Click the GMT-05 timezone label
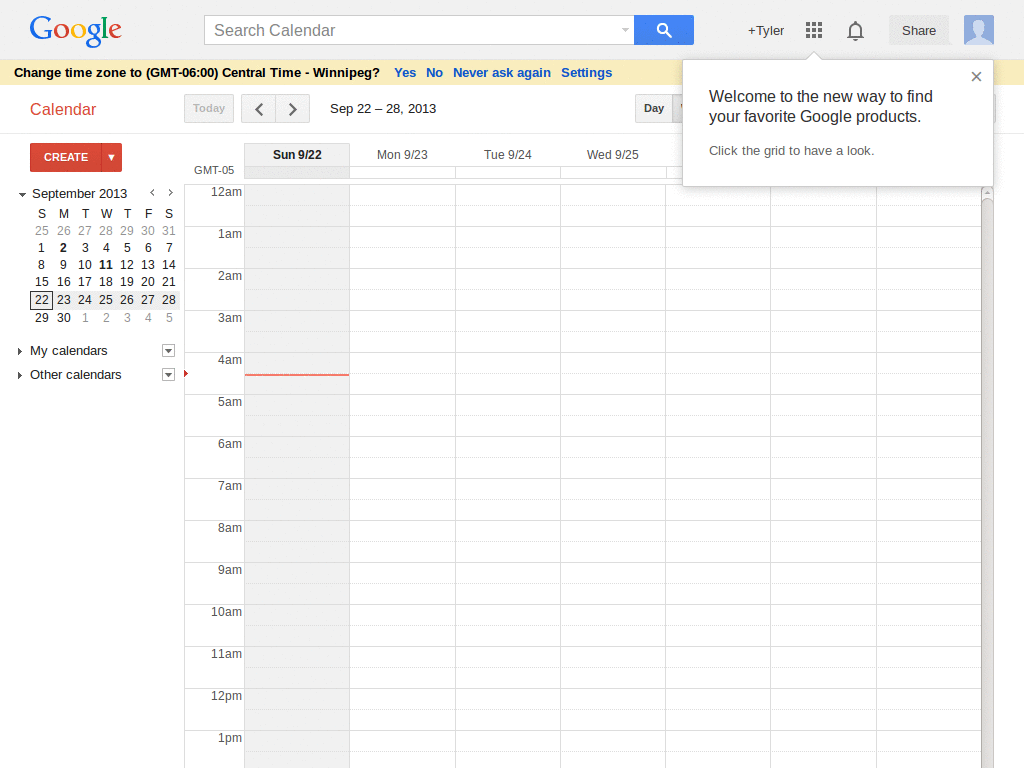The image size is (1024, 768). click(x=214, y=170)
